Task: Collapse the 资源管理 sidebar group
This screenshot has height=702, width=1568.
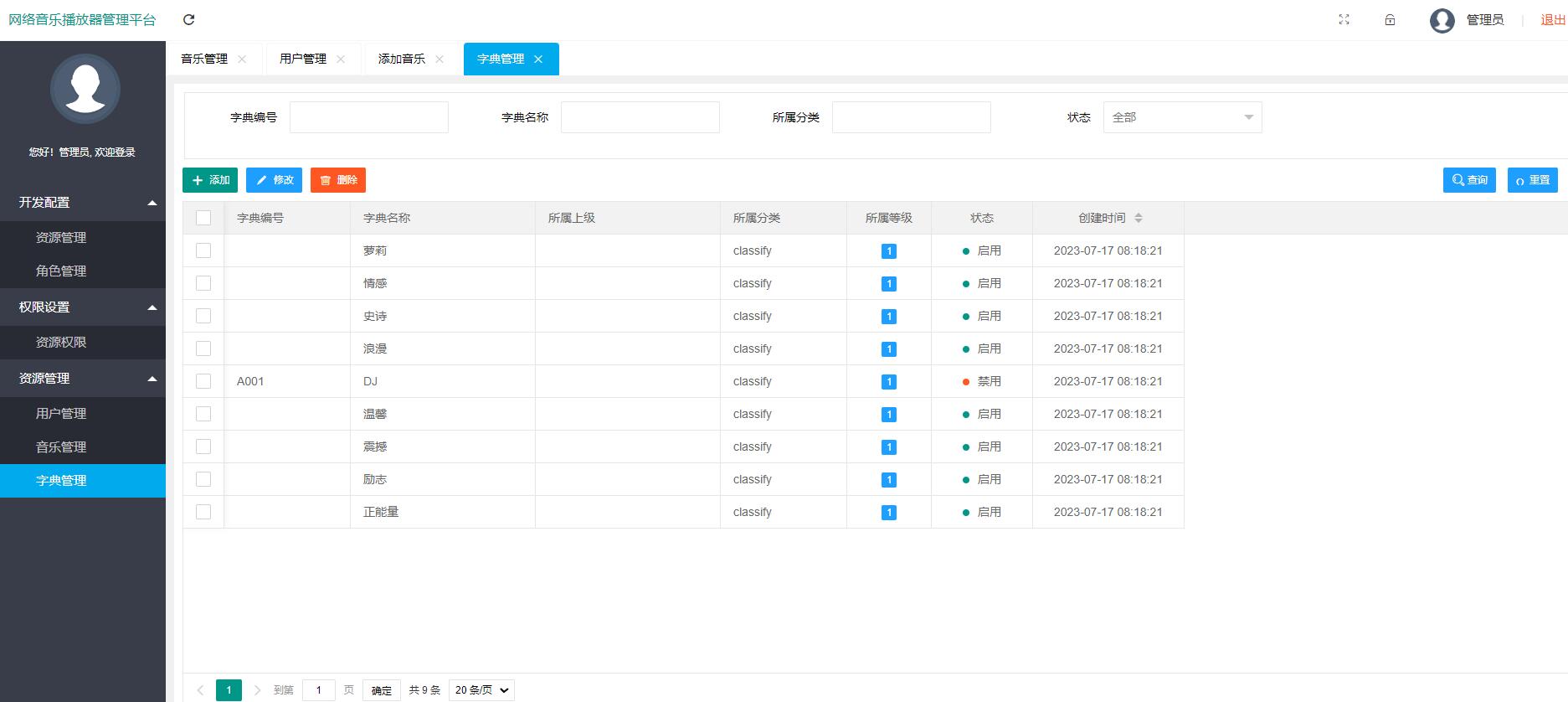Action: pos(83,379)
